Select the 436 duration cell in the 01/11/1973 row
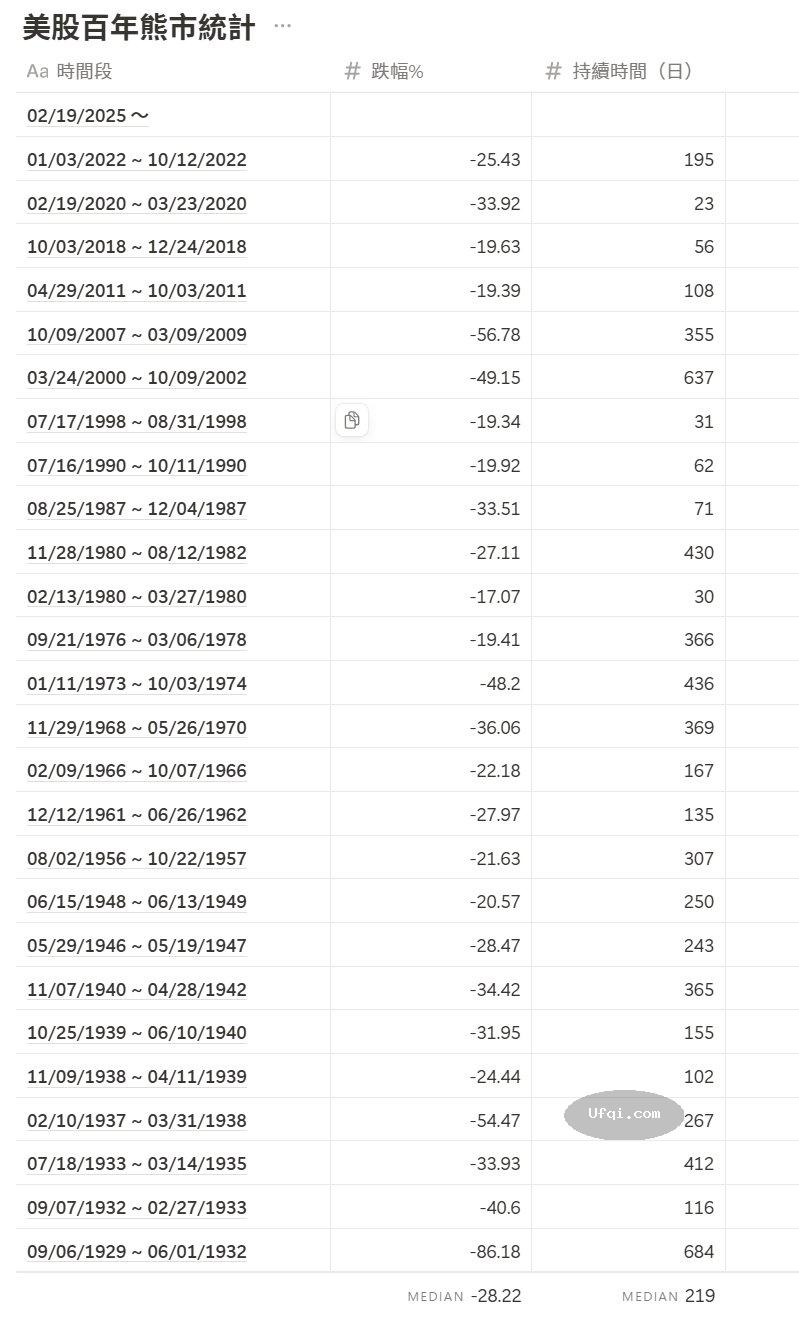The image size is (799, 1331). click(628, 684)
